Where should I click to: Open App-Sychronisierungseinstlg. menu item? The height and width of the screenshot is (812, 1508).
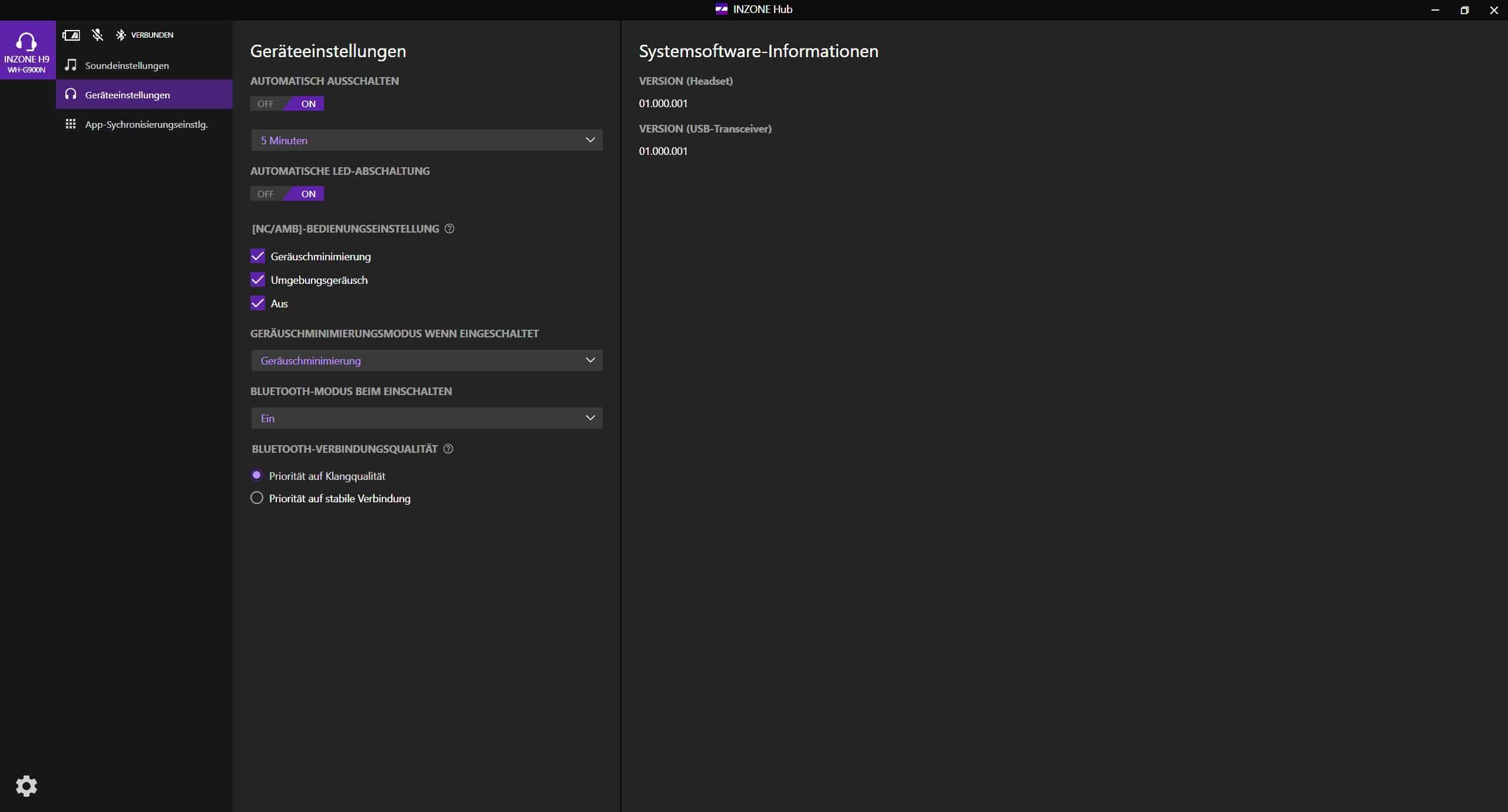(x=146, y=124)
